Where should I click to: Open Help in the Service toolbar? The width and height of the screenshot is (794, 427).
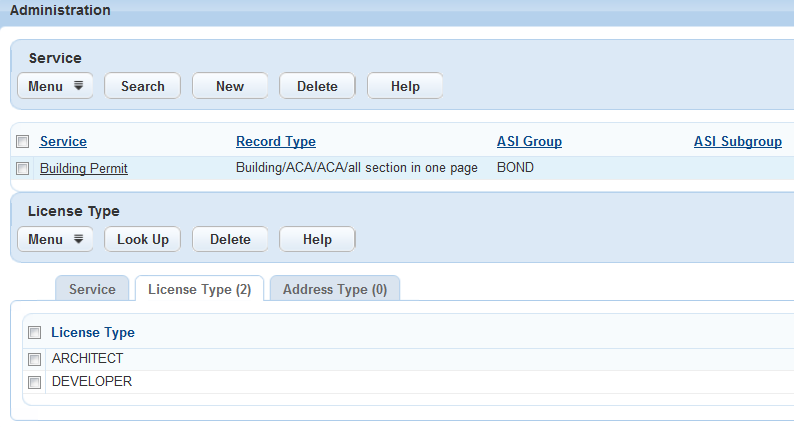[405, 86]
